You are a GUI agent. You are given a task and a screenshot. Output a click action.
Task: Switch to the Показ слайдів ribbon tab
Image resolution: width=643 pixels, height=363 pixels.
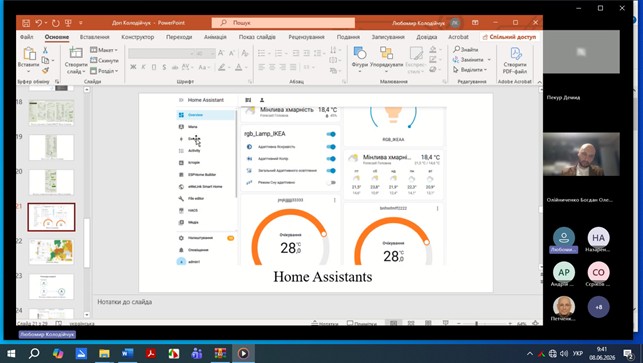click(x=257, y=37)
